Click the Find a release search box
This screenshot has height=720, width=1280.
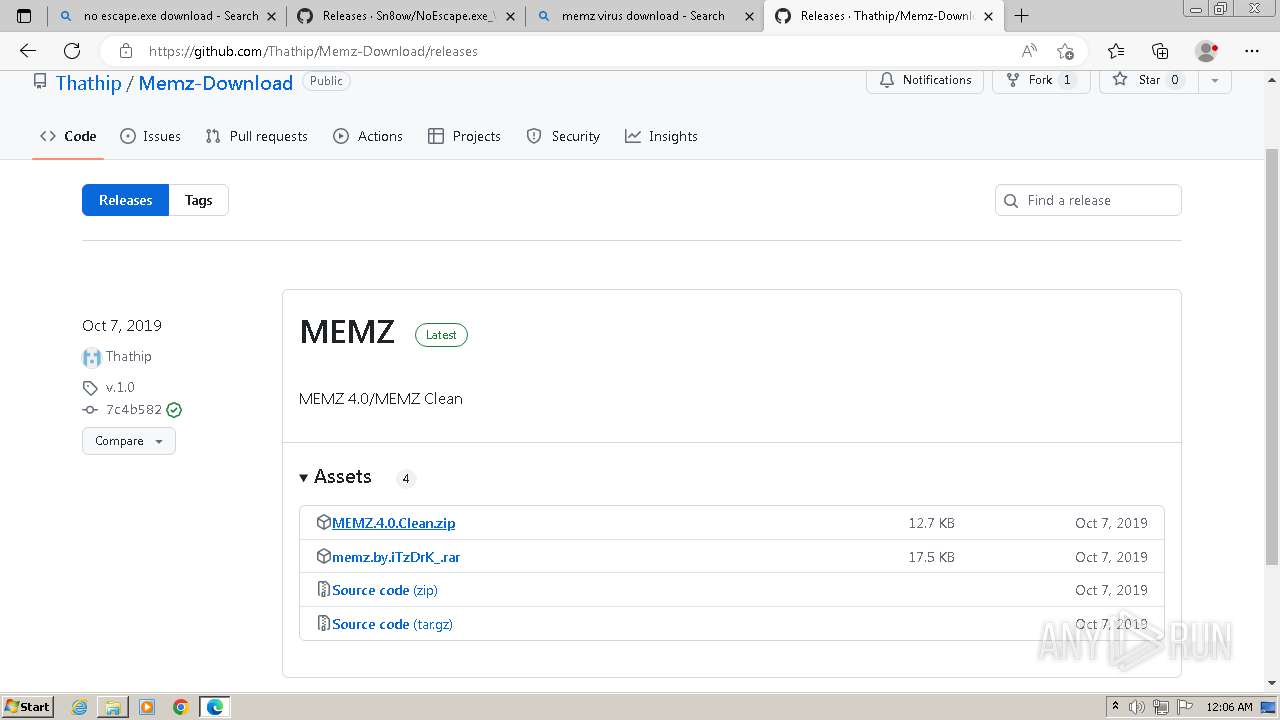(1088, 200)
